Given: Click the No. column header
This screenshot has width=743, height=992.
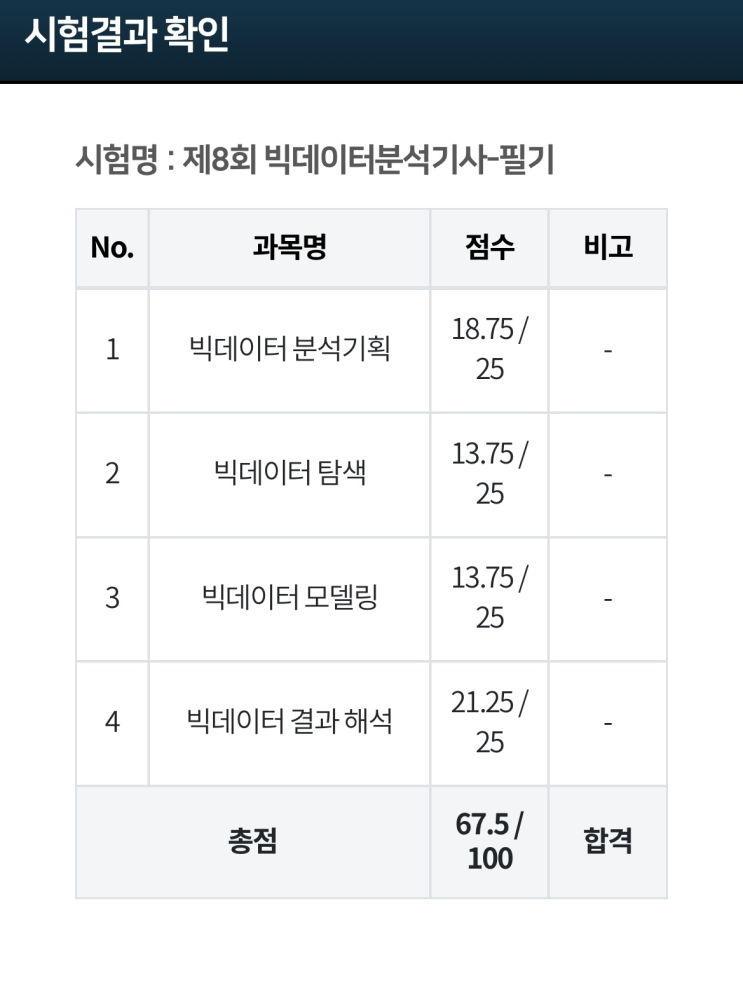Looking at the screenshot, I should click(x=112, y=247).
